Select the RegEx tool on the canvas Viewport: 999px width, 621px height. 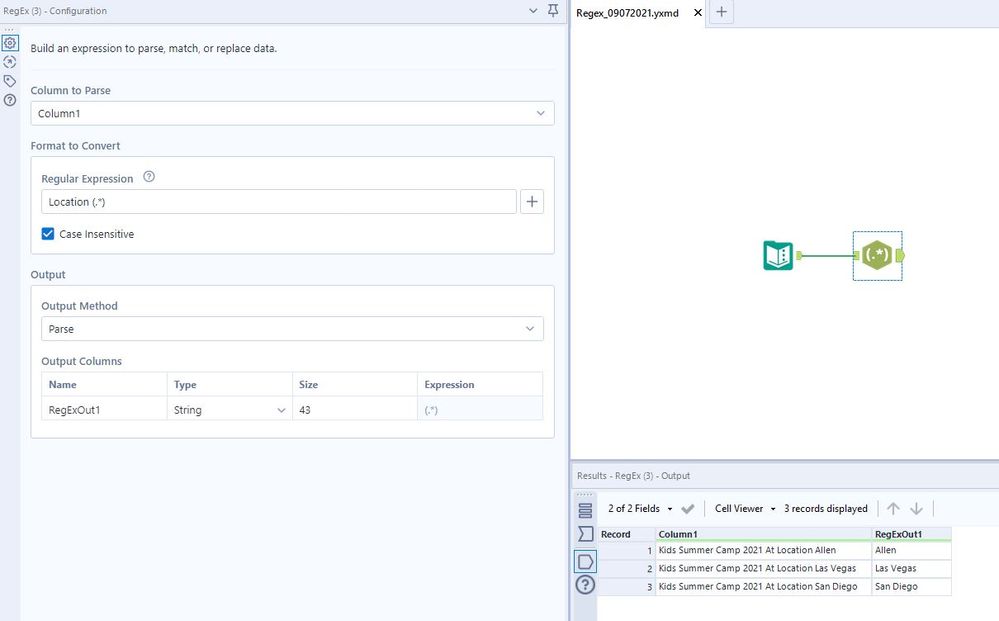877,255
